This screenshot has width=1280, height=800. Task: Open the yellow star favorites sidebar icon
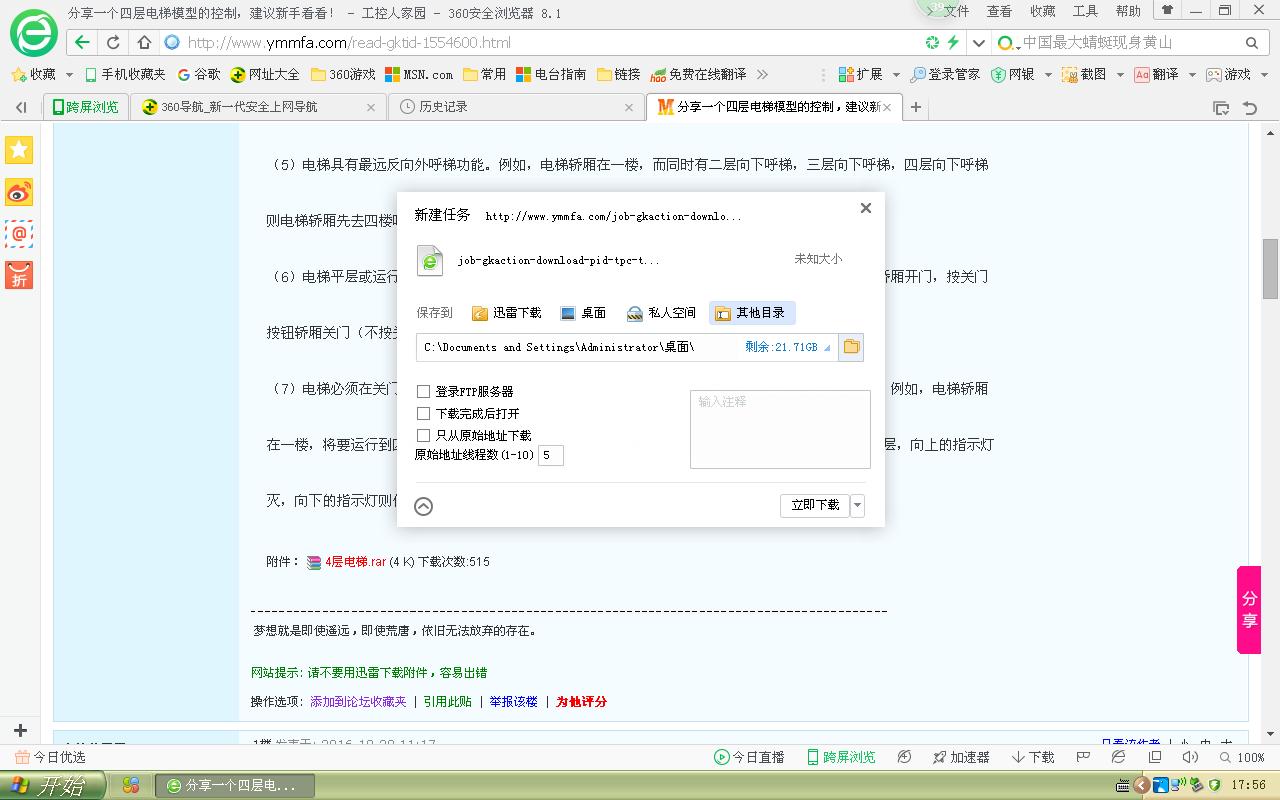pos(19,150)
